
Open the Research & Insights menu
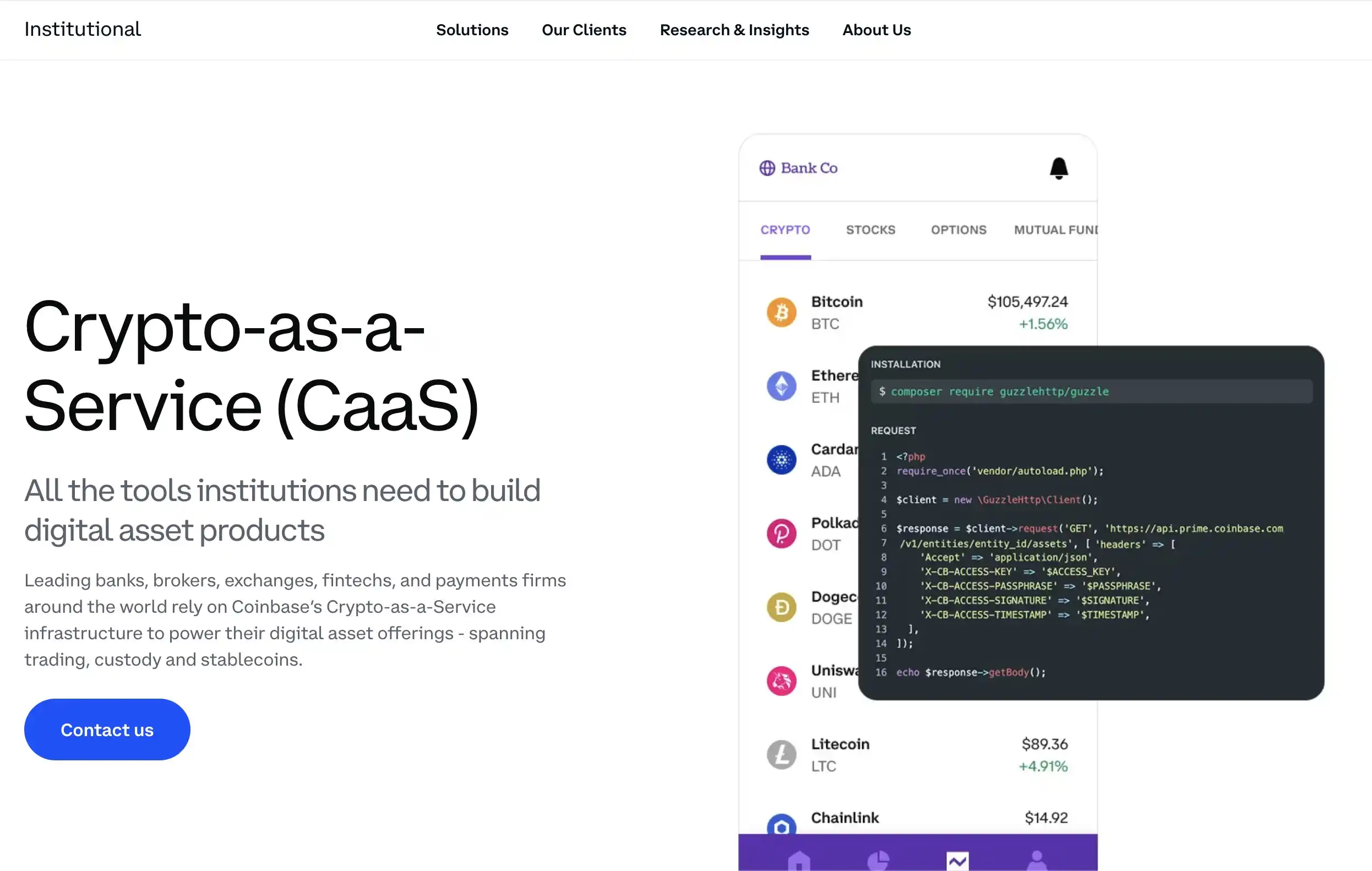tap(734, 30)
